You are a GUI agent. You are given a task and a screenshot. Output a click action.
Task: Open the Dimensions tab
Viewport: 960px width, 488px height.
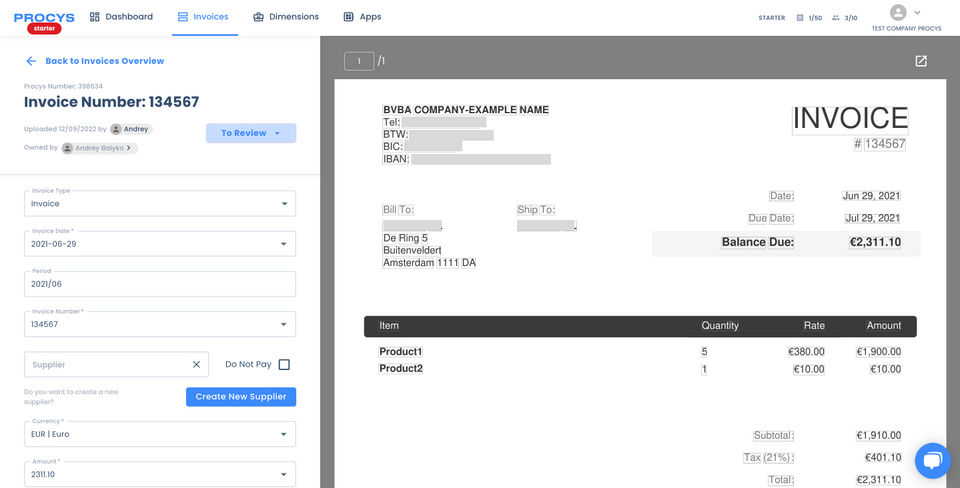pos(286,17)
